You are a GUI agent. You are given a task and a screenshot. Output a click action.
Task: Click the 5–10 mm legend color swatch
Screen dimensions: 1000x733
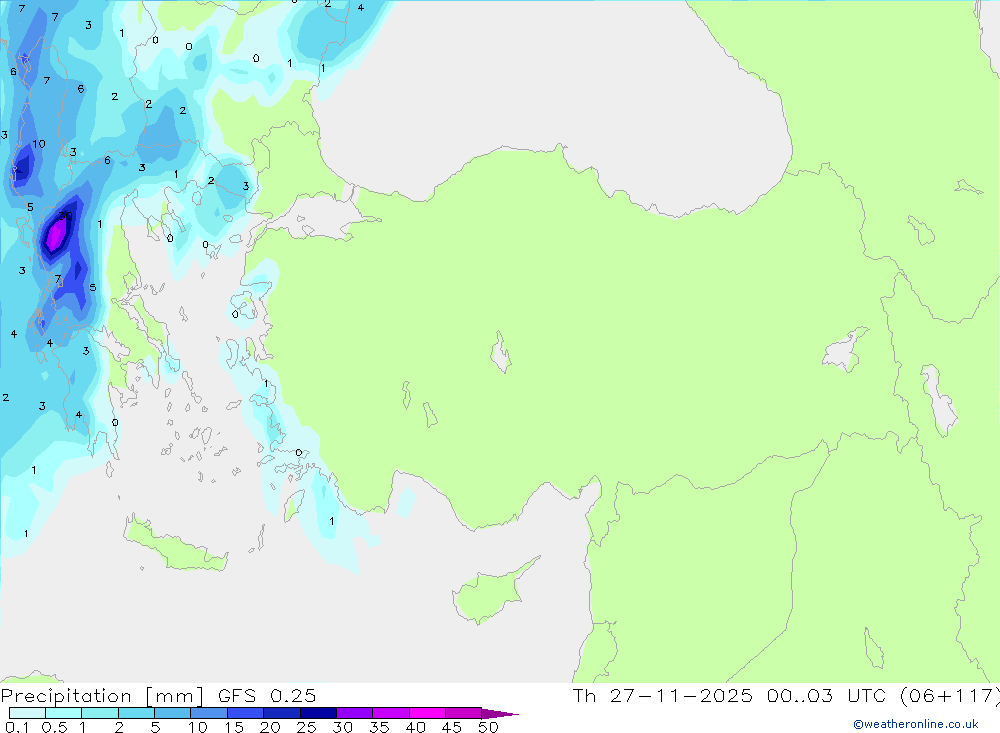coord(173,713)
